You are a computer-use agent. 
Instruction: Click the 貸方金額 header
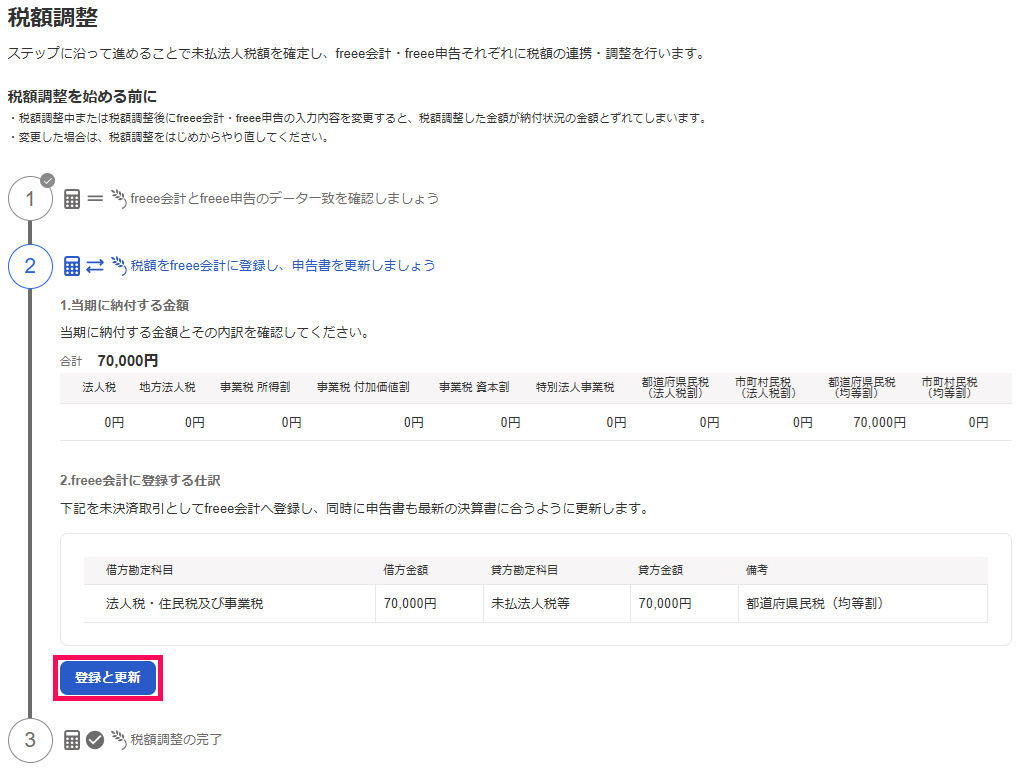tap(660, 570)
